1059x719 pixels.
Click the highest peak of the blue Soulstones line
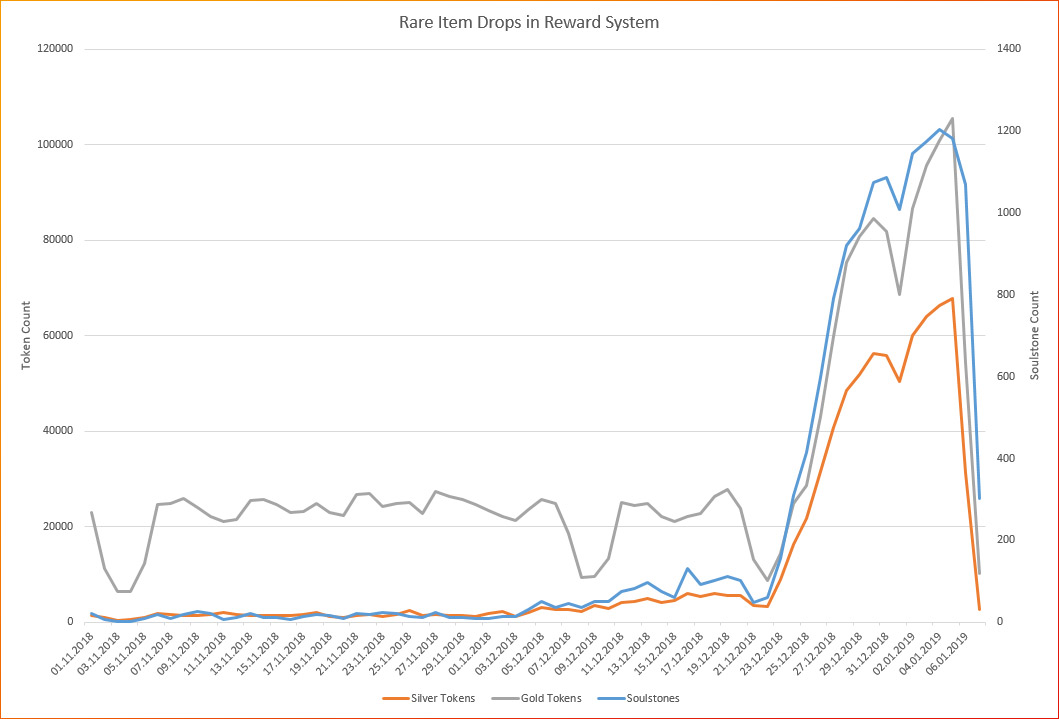tap(939, 129)
